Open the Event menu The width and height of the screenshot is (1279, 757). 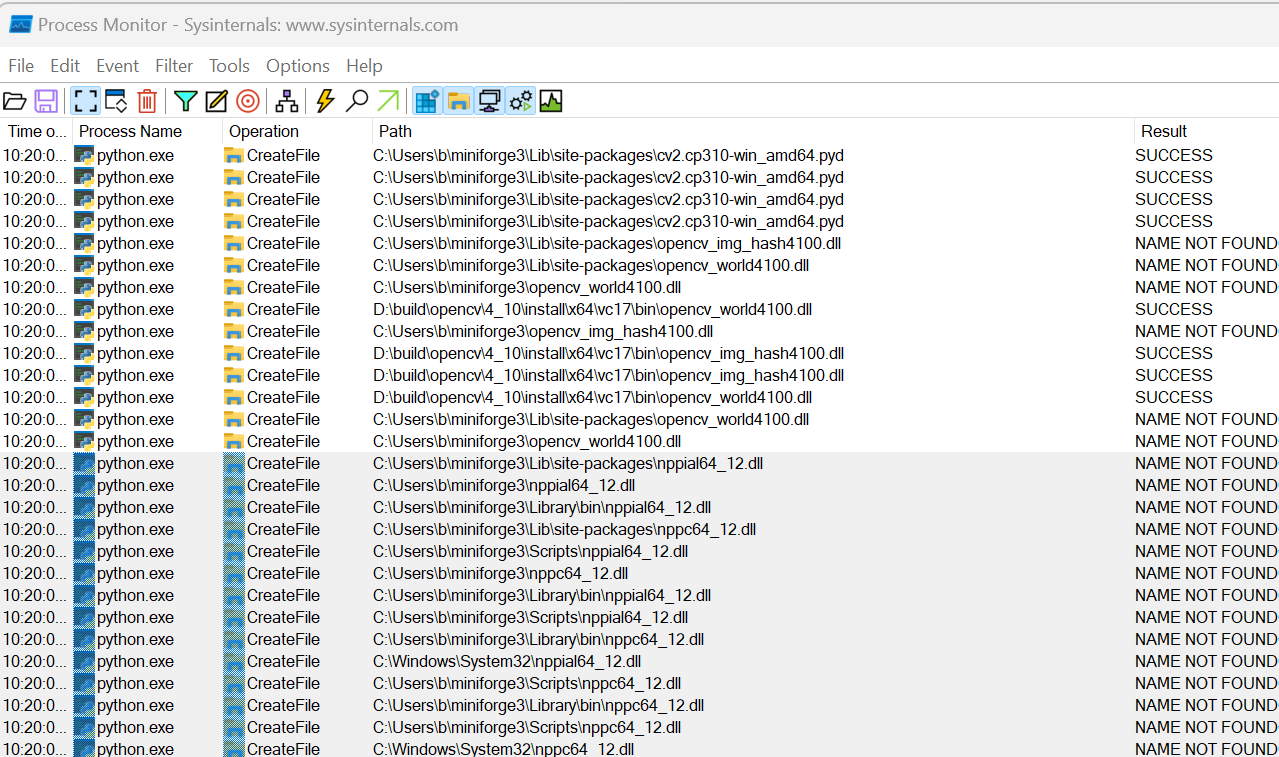pos(117,66)
